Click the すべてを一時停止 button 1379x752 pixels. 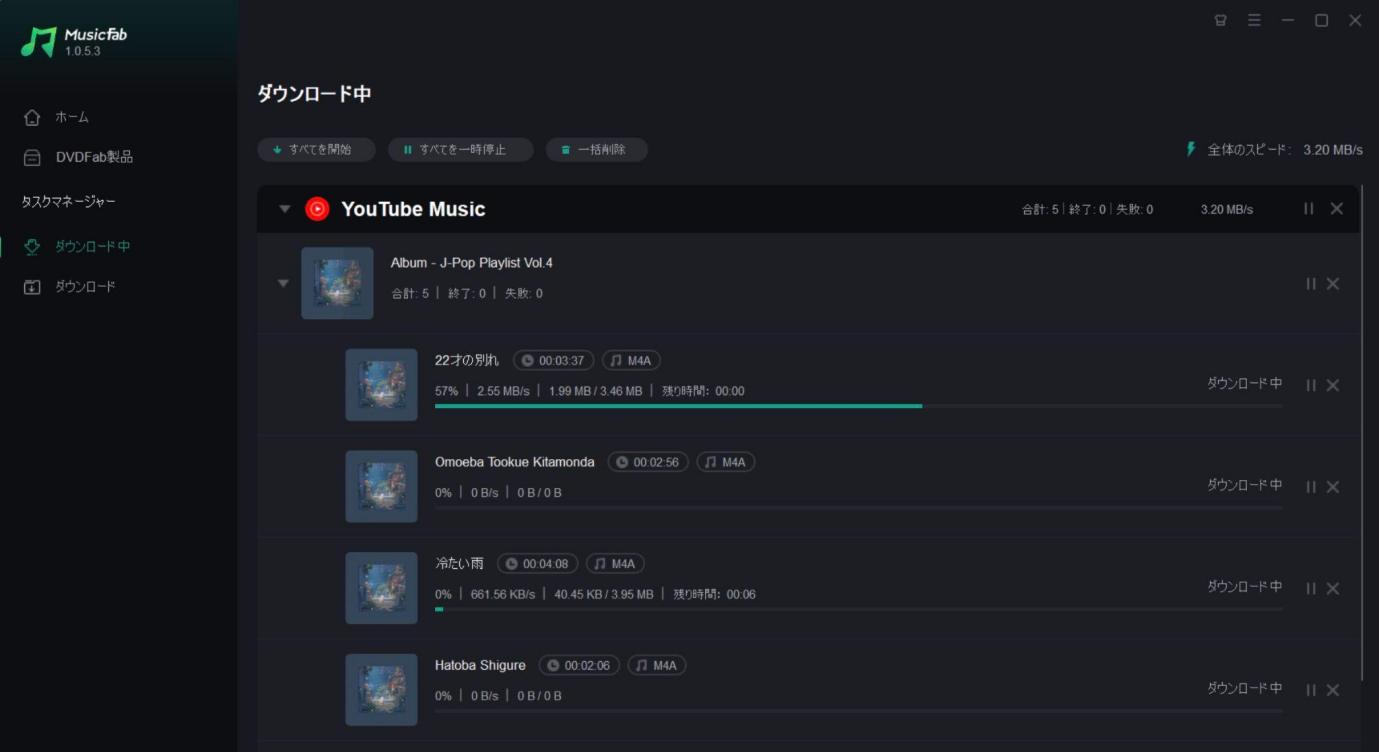(460, 150)
